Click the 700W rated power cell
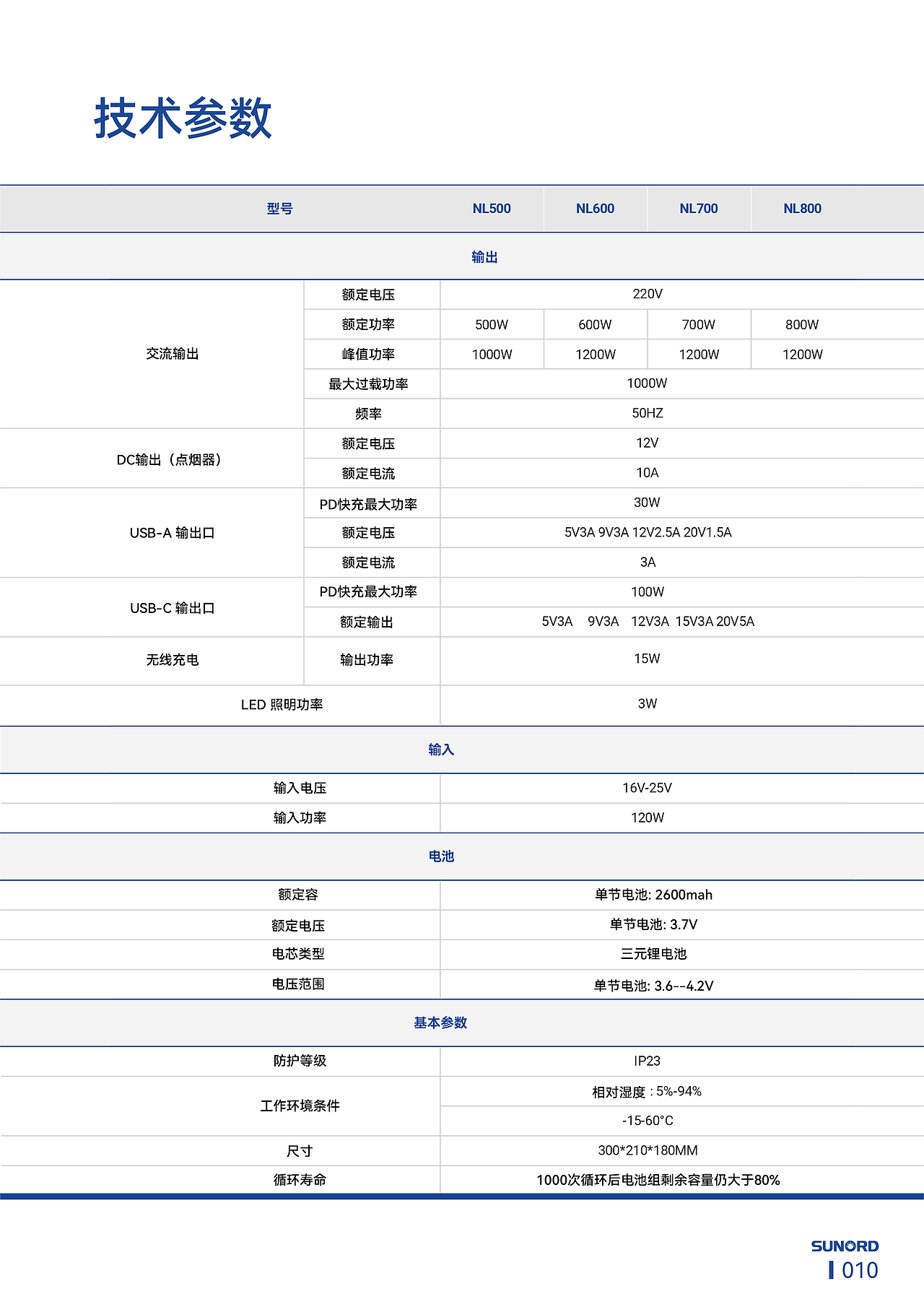Image resolution: width=924 pixels, height=1307 pixels. pyautogui.click(x=699, y=324)
